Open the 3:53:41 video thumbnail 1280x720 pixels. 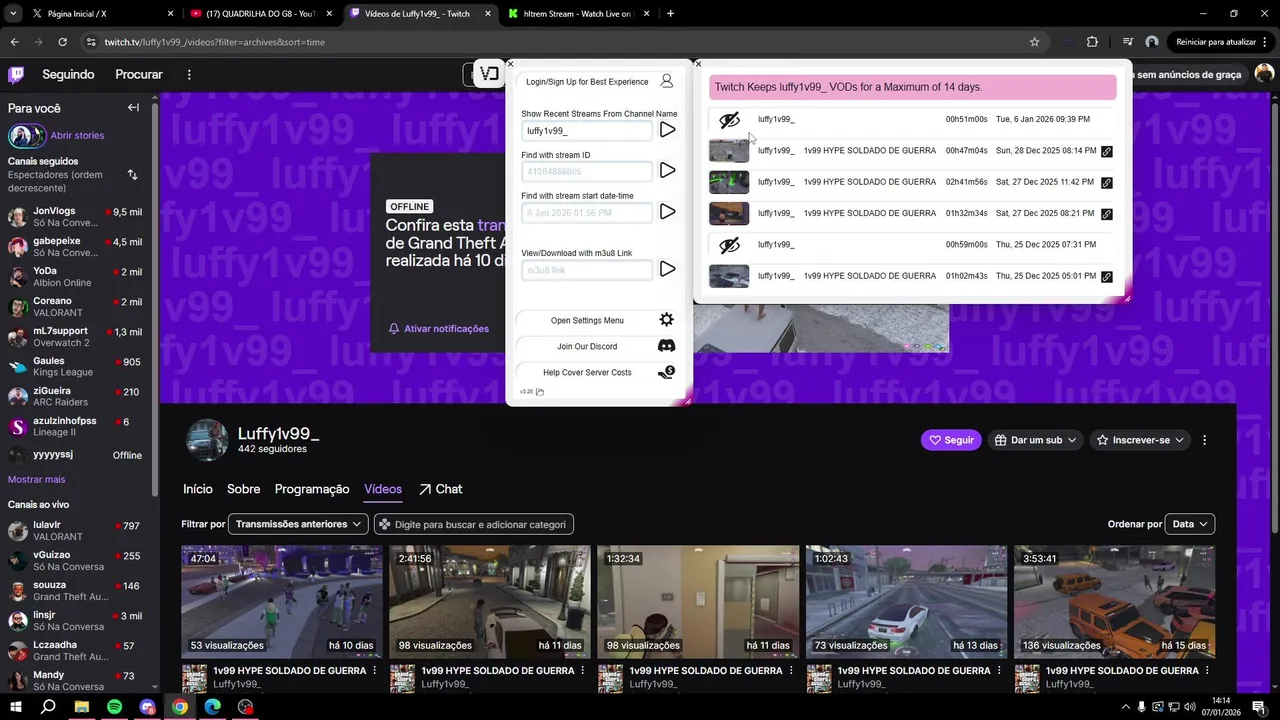pyautogui.click(x=1114, y=602)
